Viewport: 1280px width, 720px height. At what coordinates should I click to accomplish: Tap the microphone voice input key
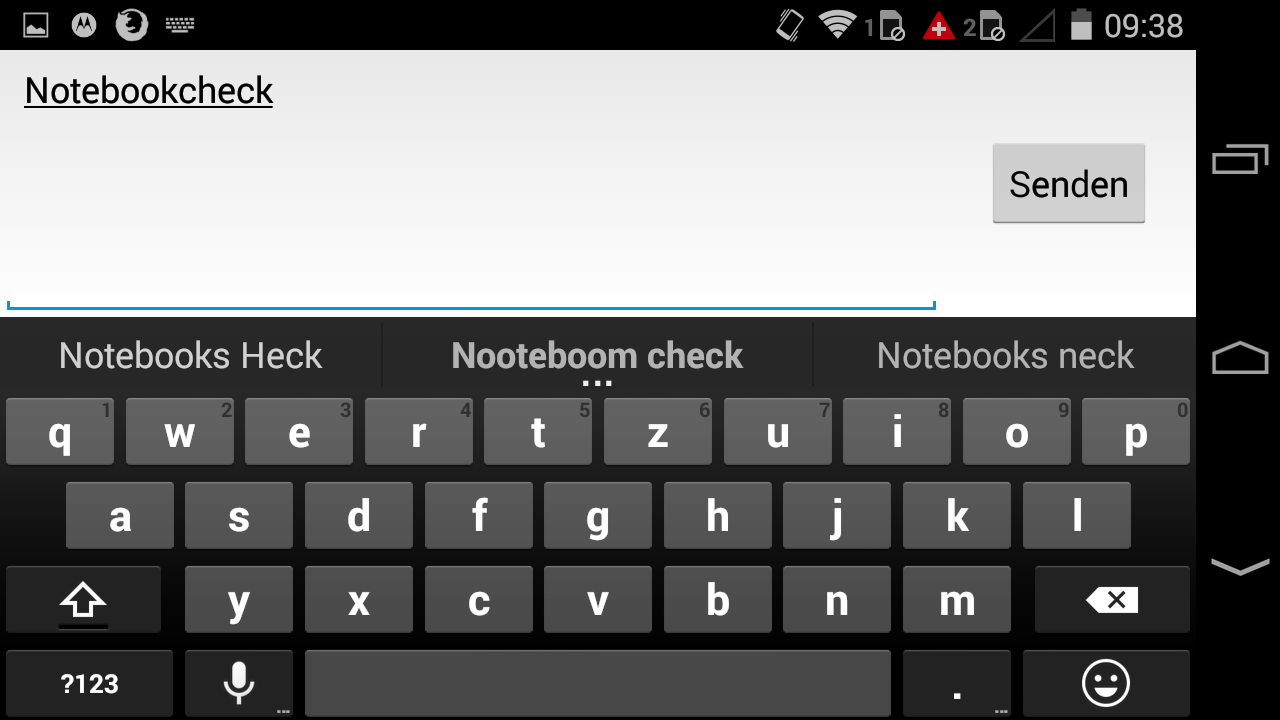click(238, 683)
